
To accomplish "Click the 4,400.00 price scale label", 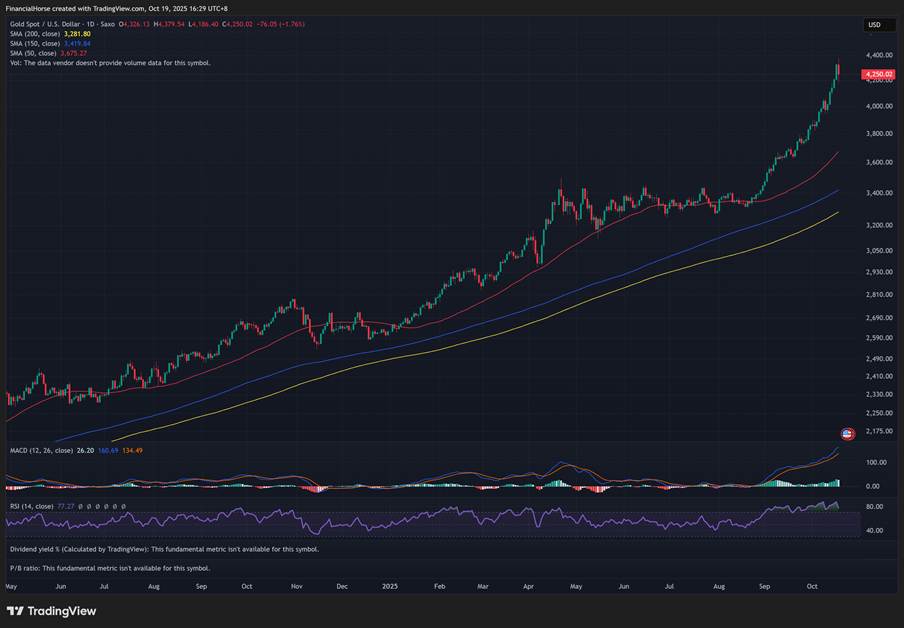I will 878,56.
